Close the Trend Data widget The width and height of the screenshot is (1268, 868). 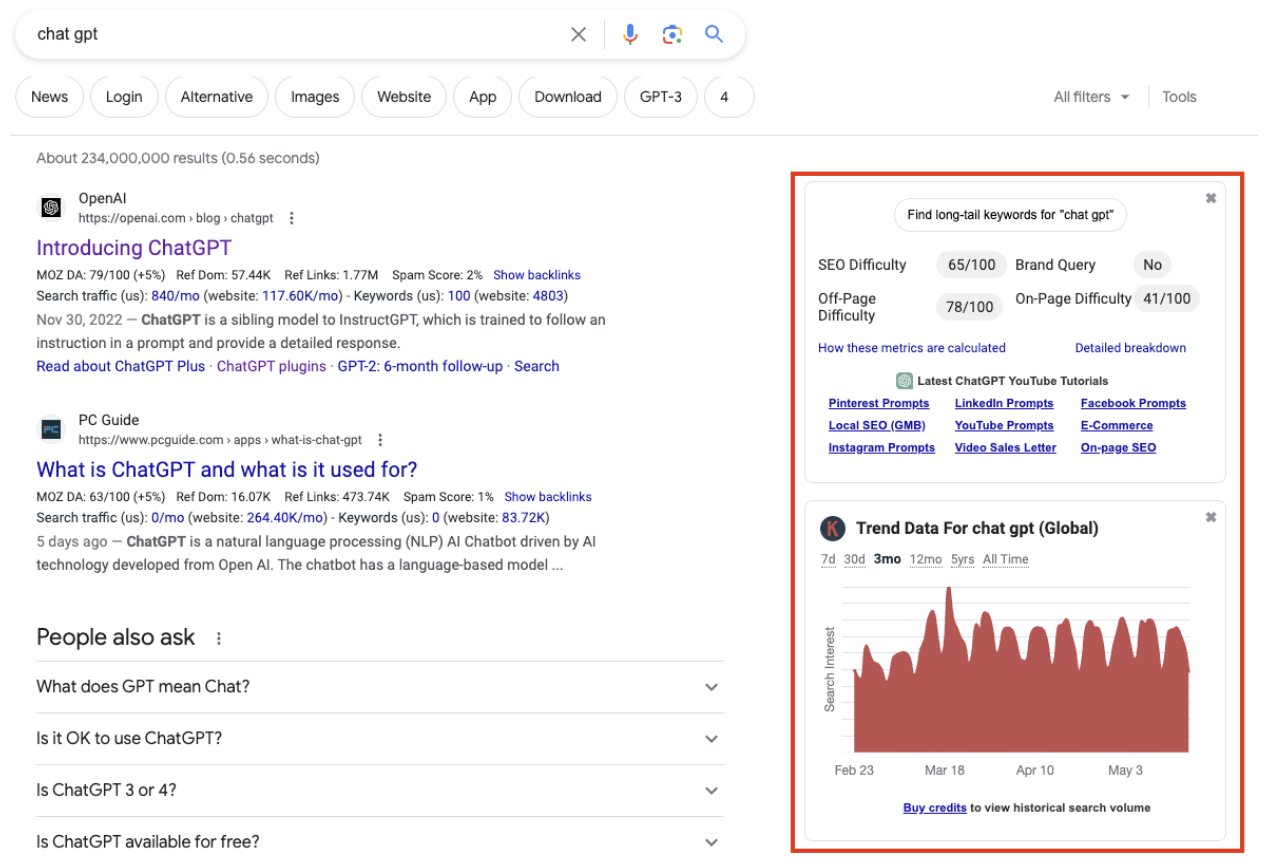click(1211, 517)
